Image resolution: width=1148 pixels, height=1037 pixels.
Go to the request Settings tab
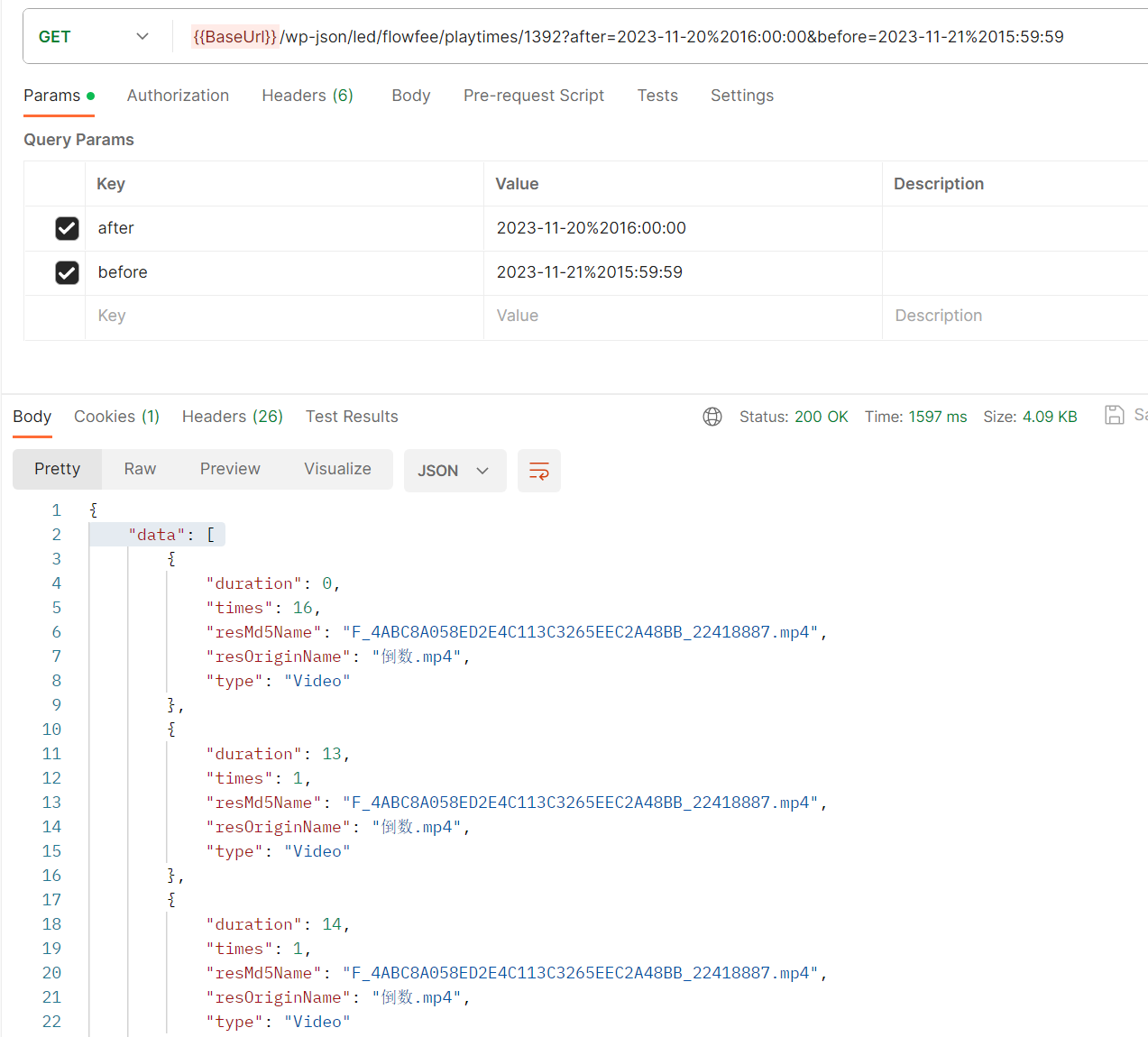click(x=741, y=96)
